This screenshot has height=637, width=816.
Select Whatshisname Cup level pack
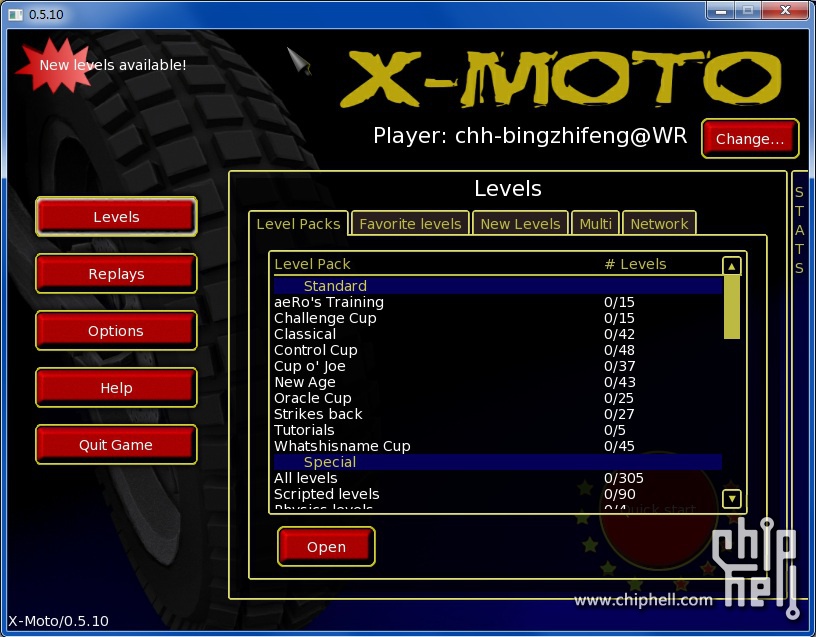[x=498, y=446]
